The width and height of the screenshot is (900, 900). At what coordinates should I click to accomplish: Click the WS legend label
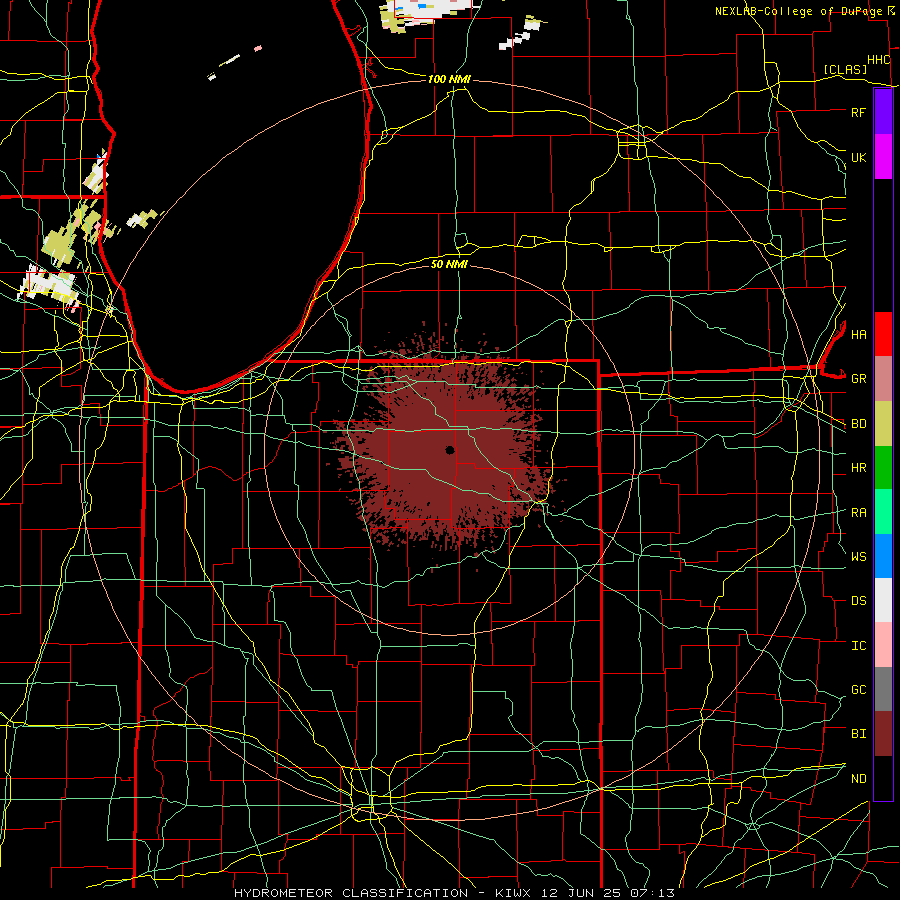[x=858, y=557]
